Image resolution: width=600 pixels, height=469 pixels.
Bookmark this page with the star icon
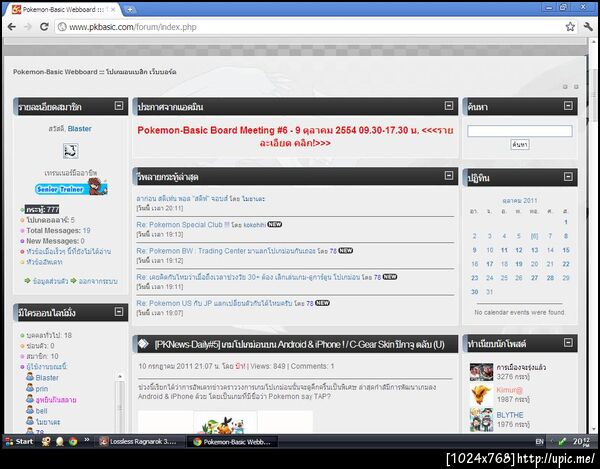tap(570, 27)
